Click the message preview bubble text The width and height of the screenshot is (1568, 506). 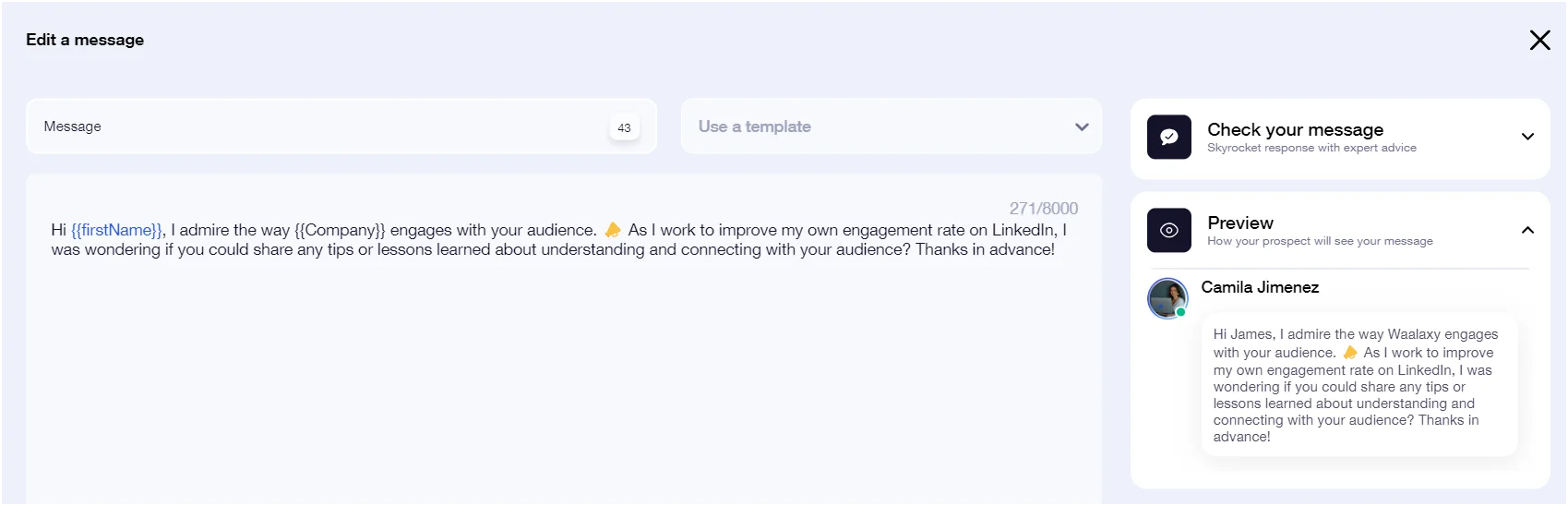pyautogui.click(x=1359, y=385)
